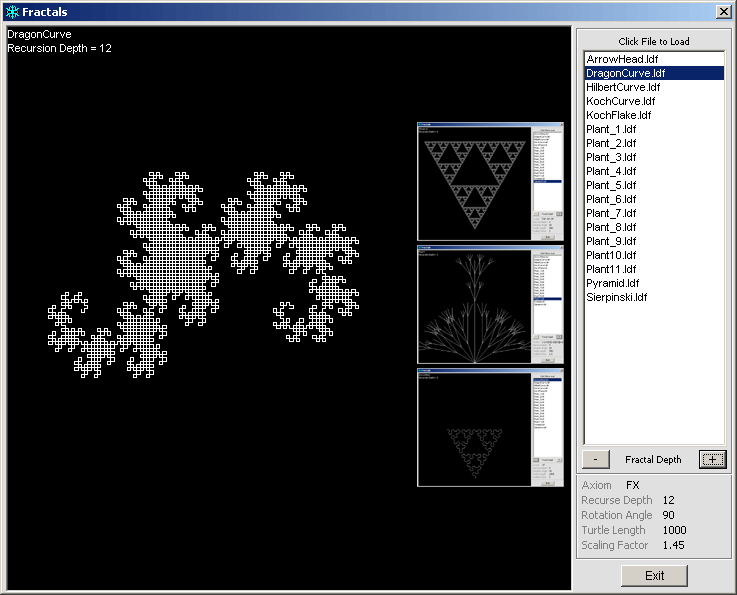Open KochFlake.ldf fractal definition
Viewport: 737px width, 595px height.
click(x=618, y=115)
